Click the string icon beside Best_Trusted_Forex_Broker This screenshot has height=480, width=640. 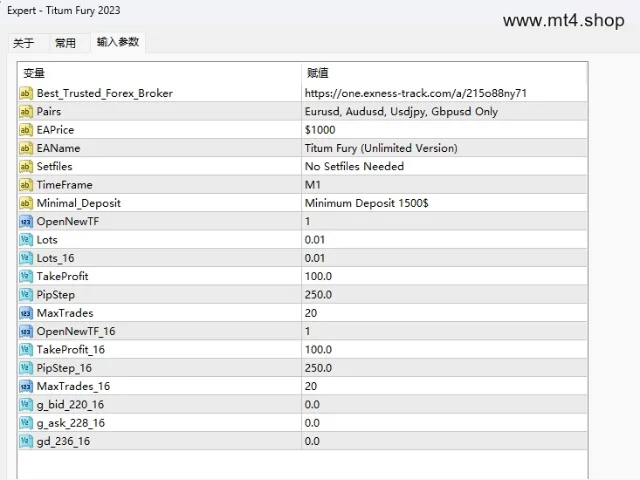tap(26, 93)
